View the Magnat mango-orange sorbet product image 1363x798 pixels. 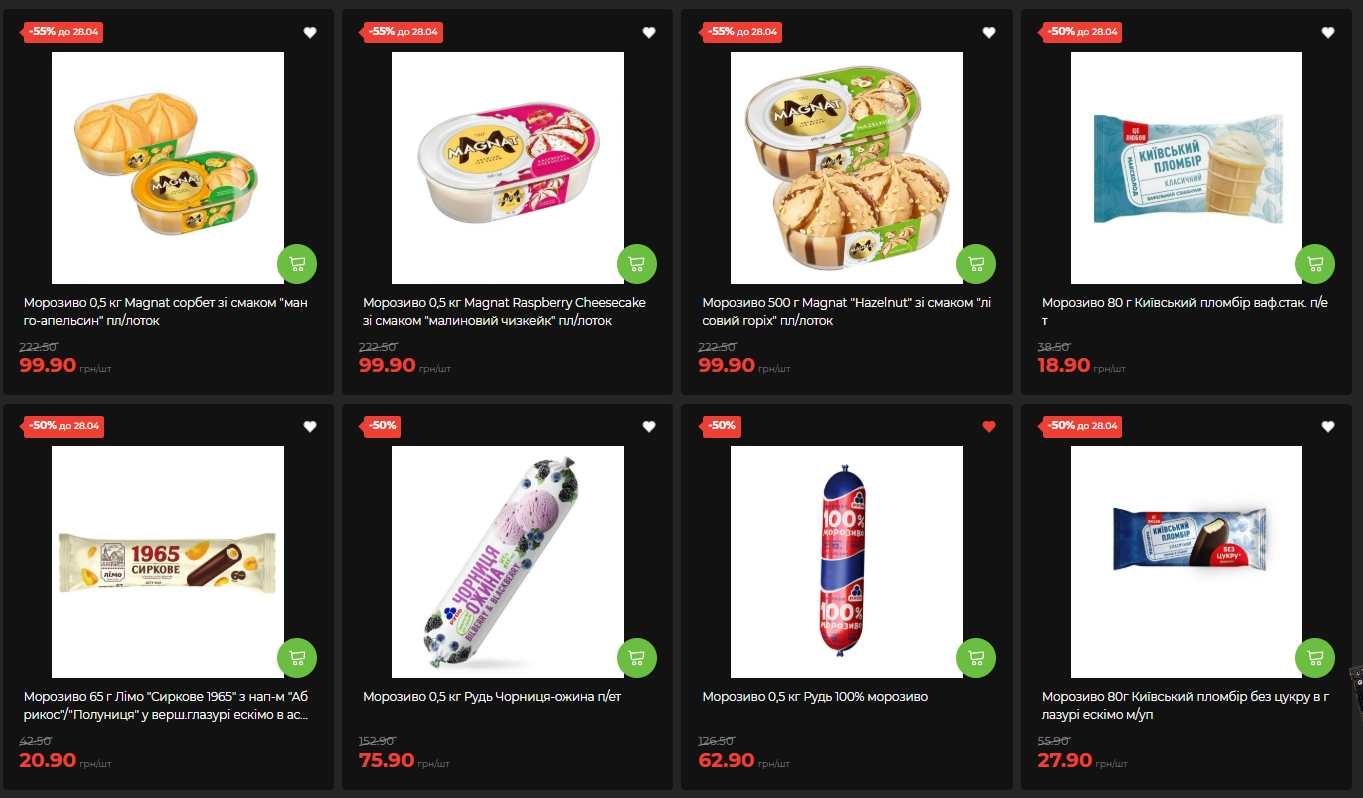coord(168,168)
